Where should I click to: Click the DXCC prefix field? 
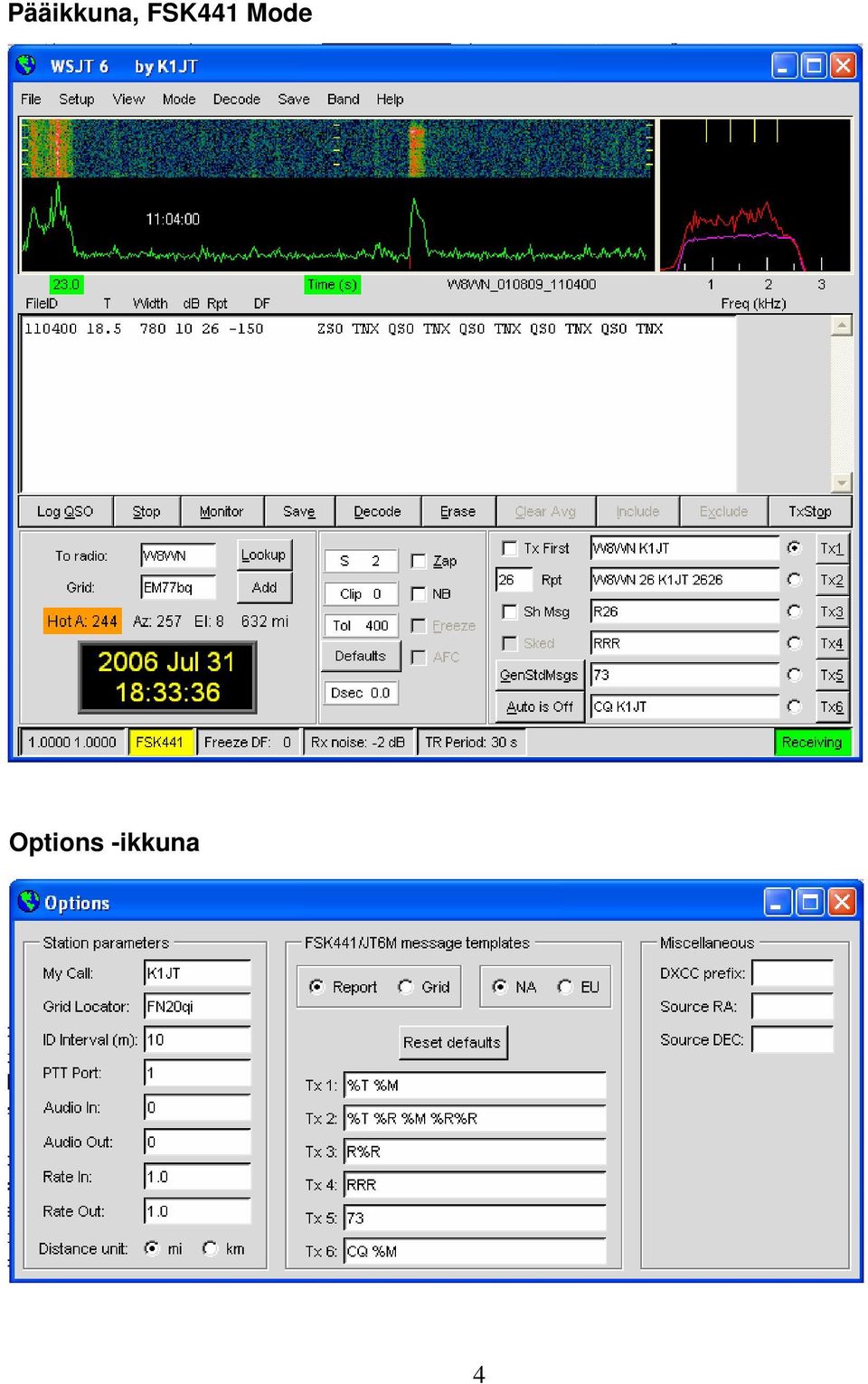(x=792, y=973)
